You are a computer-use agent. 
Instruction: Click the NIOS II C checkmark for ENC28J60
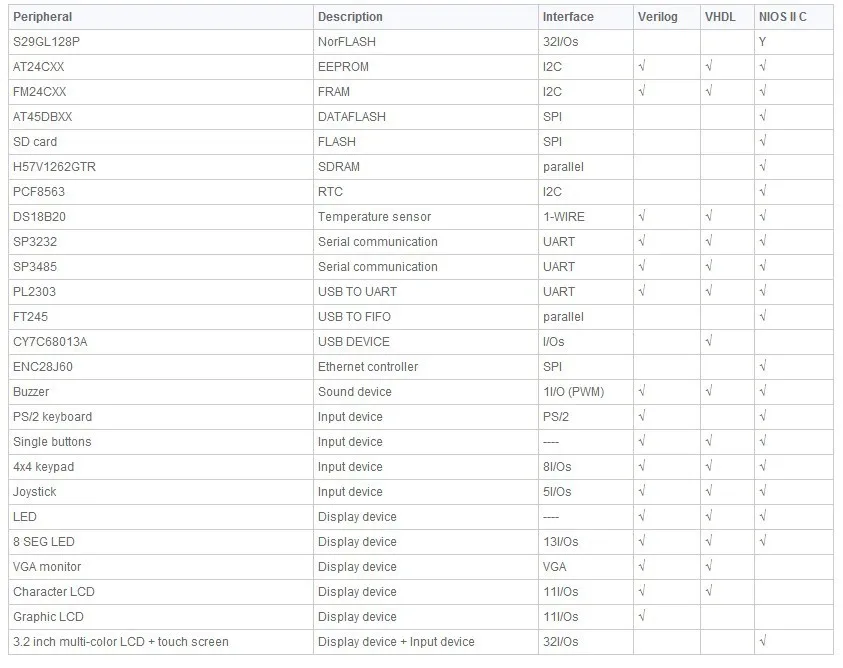pos(763,366)
